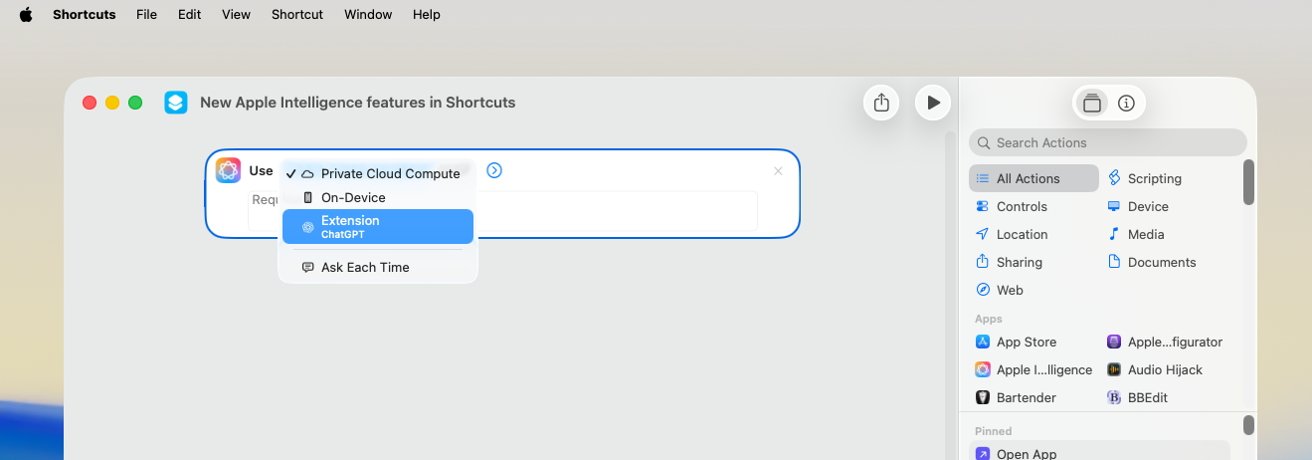Click the actions list scrollbar
The image size is (1312, 460).
[x=1248, y=182]
